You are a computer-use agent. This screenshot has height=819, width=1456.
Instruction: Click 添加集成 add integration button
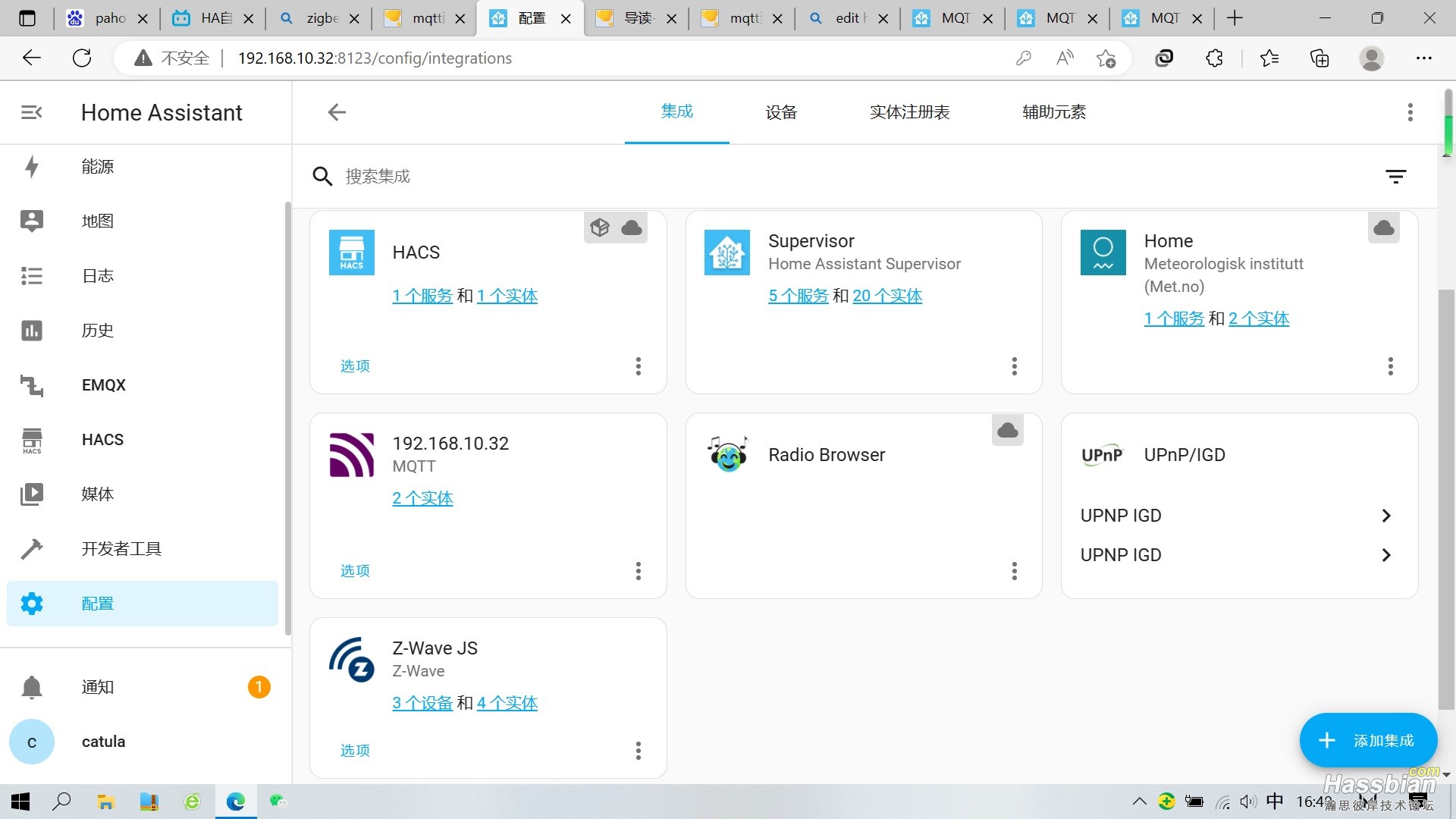point(1368,740)
